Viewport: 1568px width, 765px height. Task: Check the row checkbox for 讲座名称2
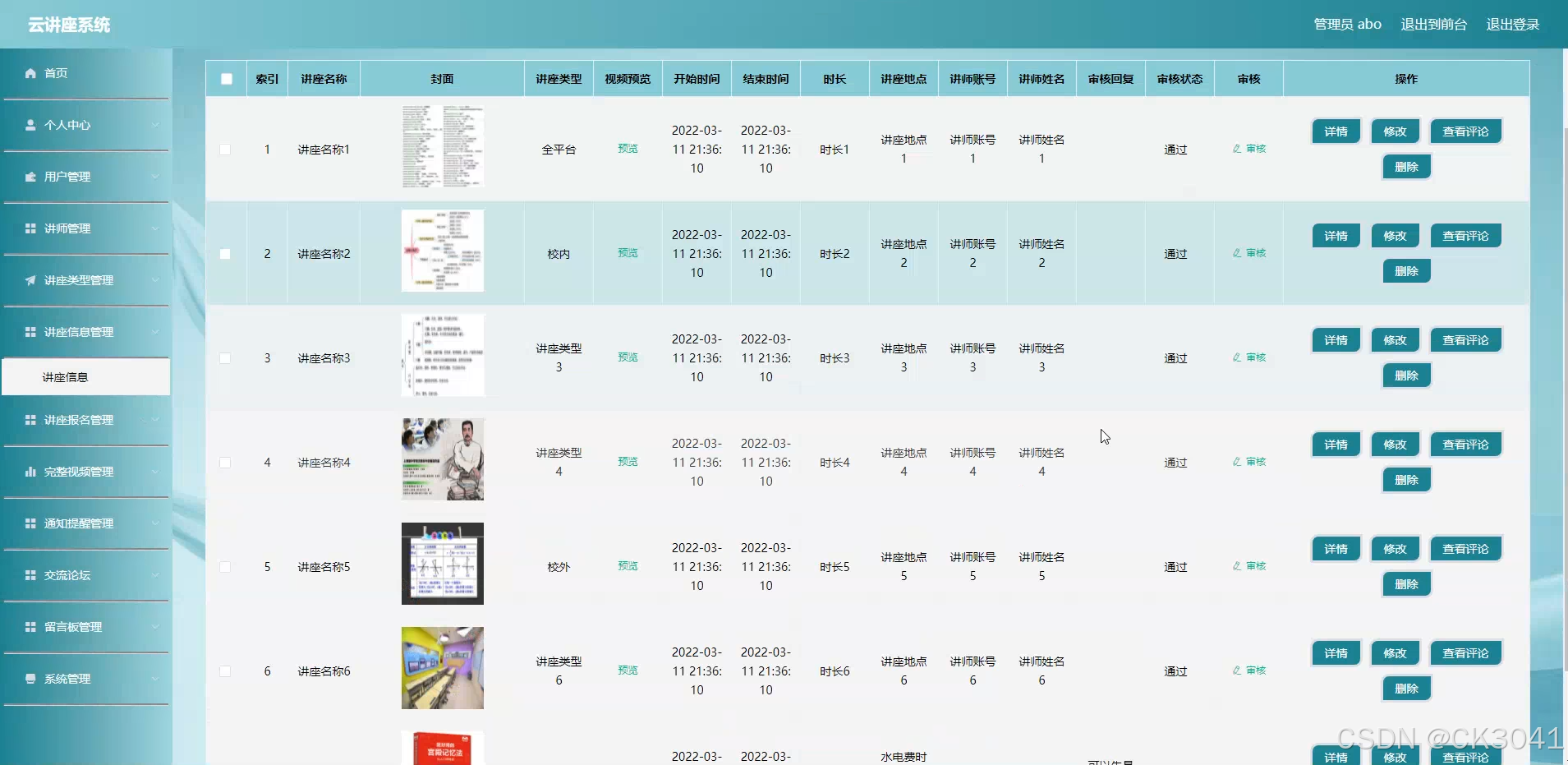[225, 254]
